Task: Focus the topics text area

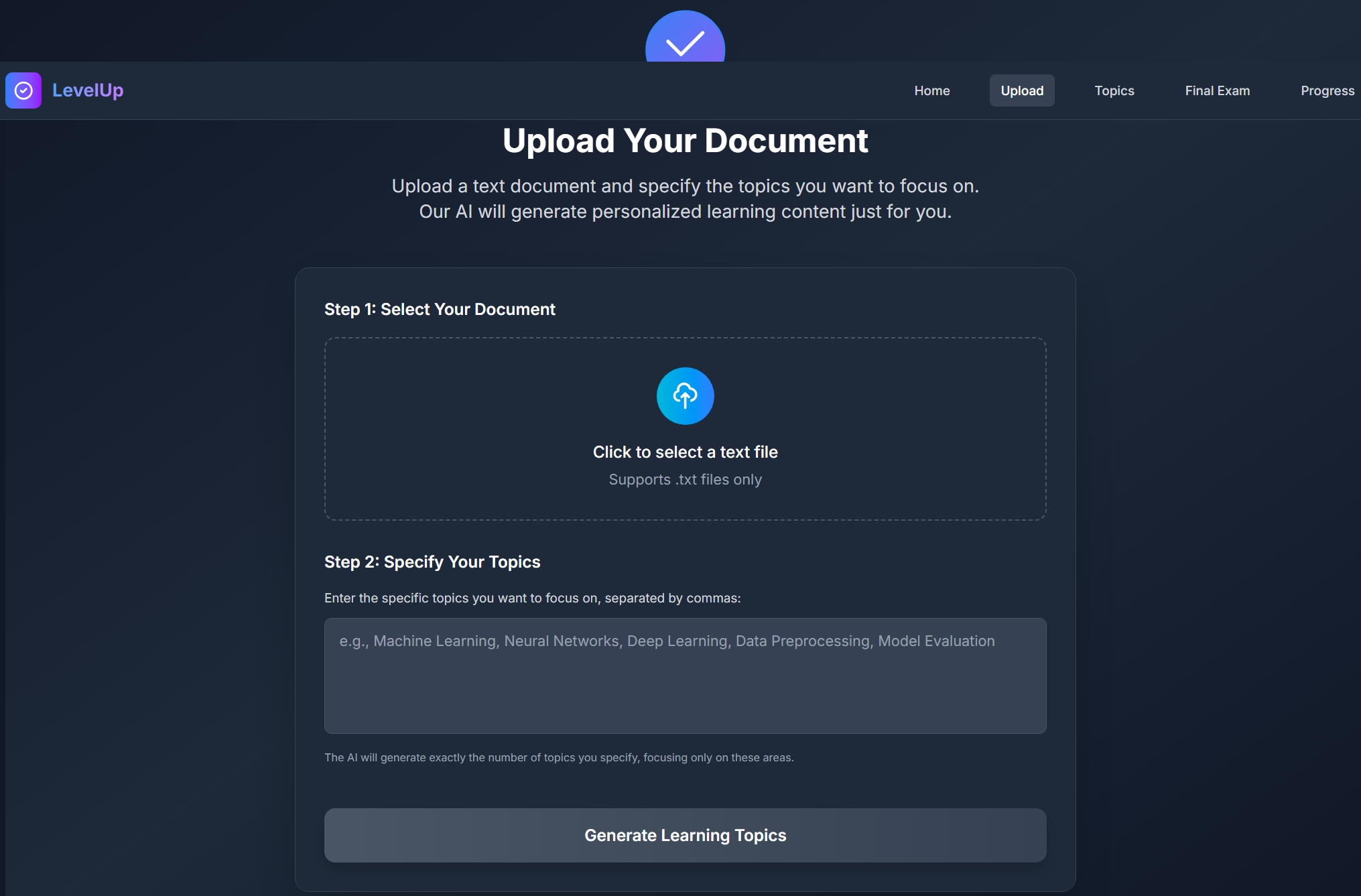Action: tap(685, 676)
